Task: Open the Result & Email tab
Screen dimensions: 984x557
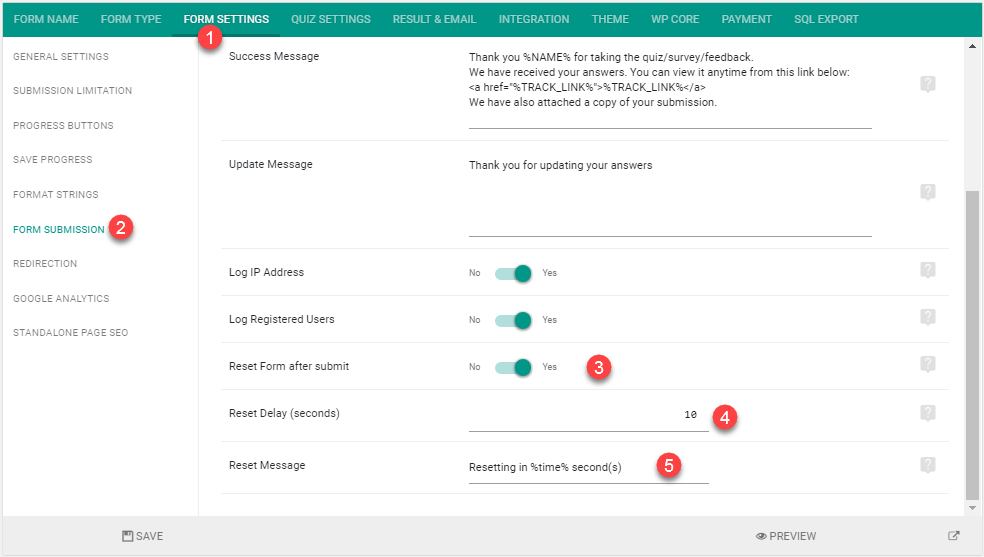Action: 434,19
